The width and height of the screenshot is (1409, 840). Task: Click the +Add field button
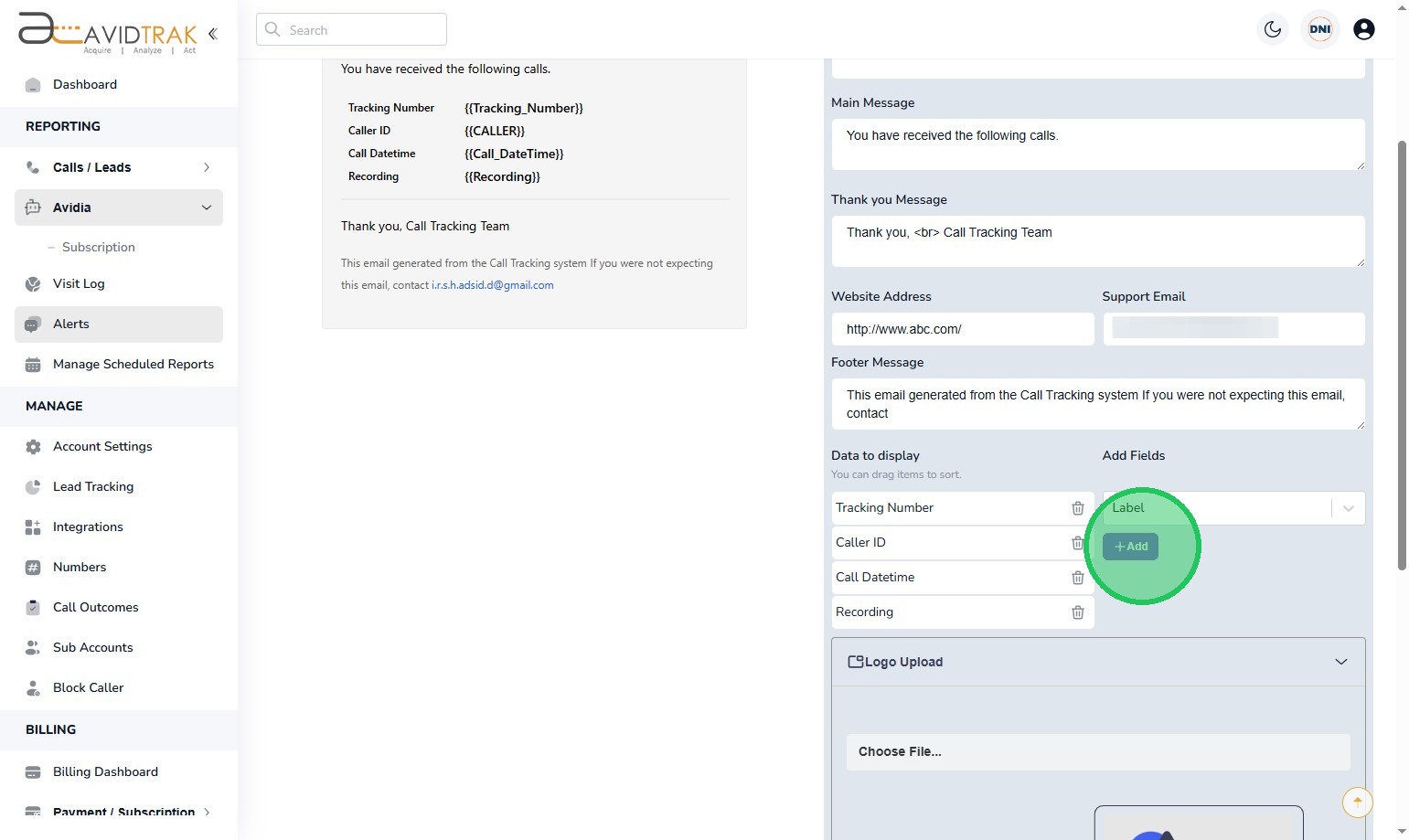point(1131,547)
